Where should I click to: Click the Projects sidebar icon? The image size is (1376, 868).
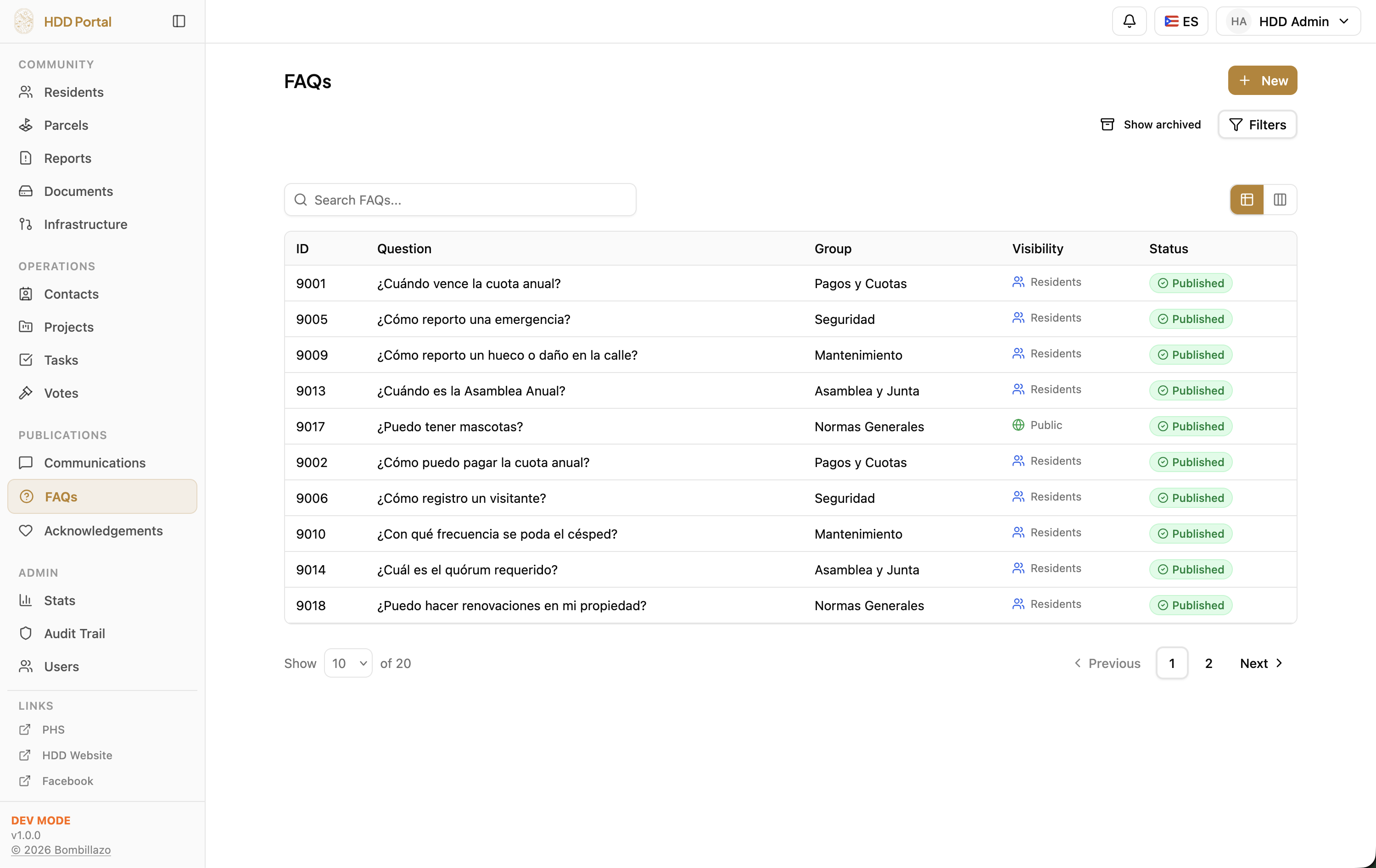click(x=26, y=327)
